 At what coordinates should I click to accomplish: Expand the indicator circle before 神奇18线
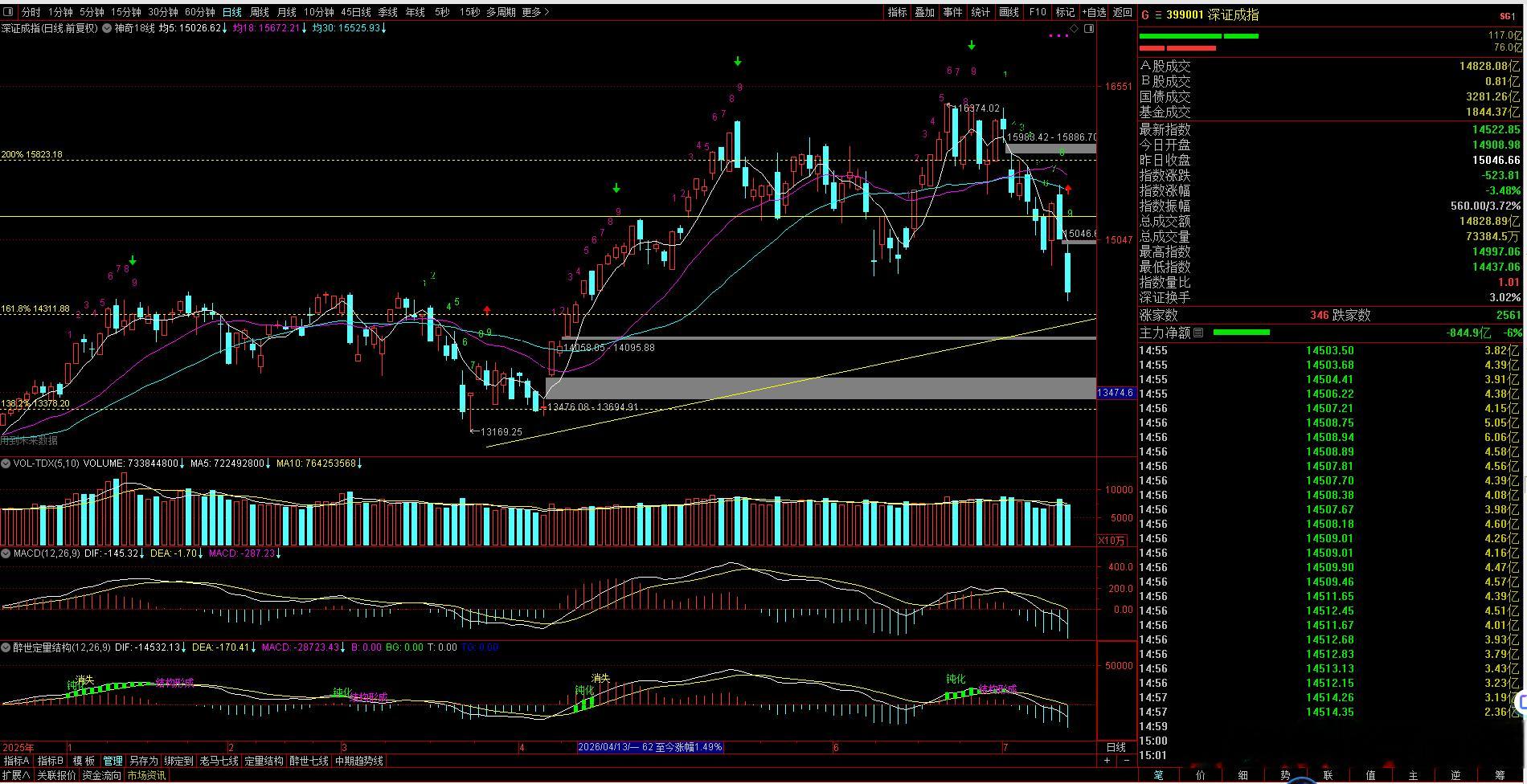pyautogui.click(x=107, y=28)
